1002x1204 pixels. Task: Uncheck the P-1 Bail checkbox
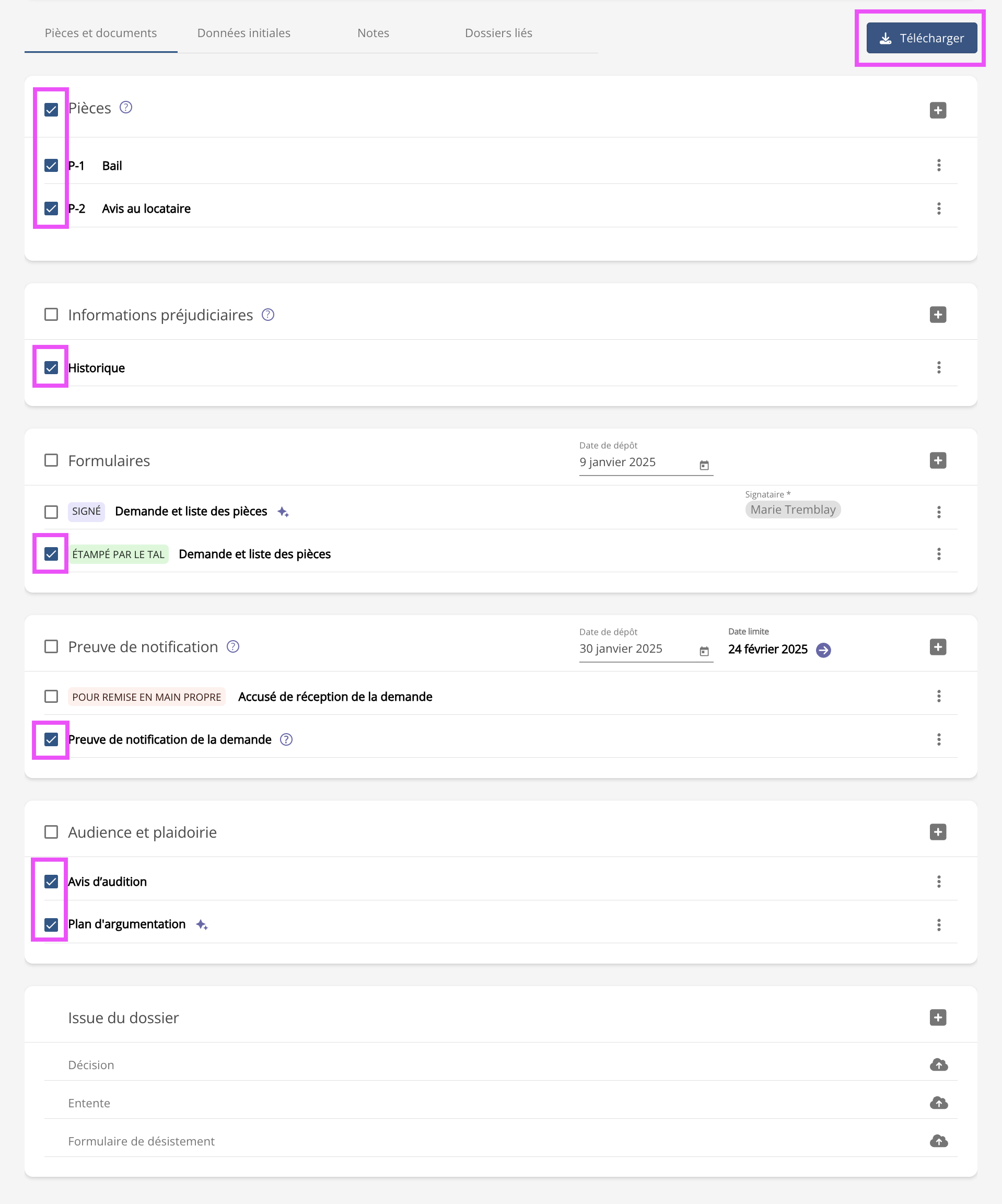point(51,166)
